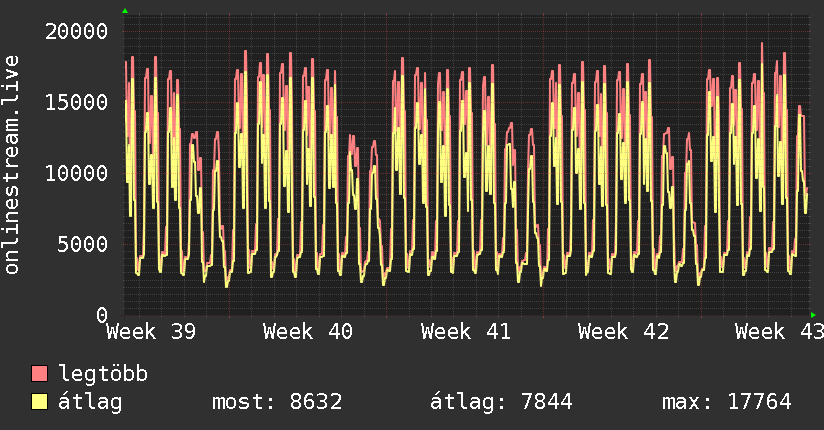Click the green arrow ending the x-axis
This screenshot has height=430, width=824.
(813, 315)
